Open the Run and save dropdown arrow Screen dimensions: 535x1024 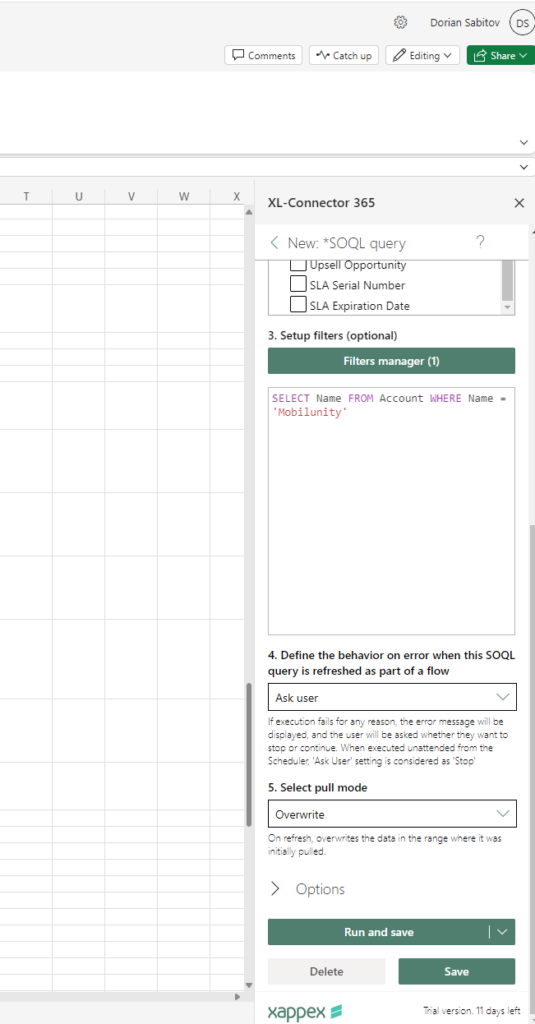(x=502, y=932)
